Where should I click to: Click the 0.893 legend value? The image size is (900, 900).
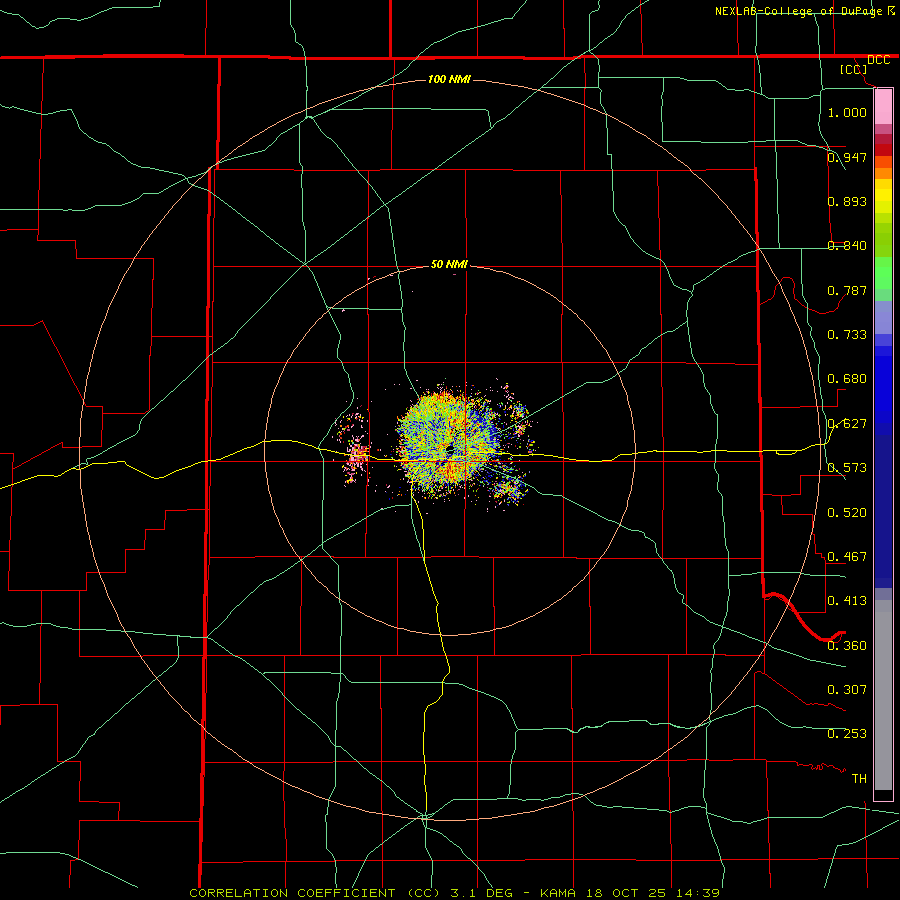point(847,201)
